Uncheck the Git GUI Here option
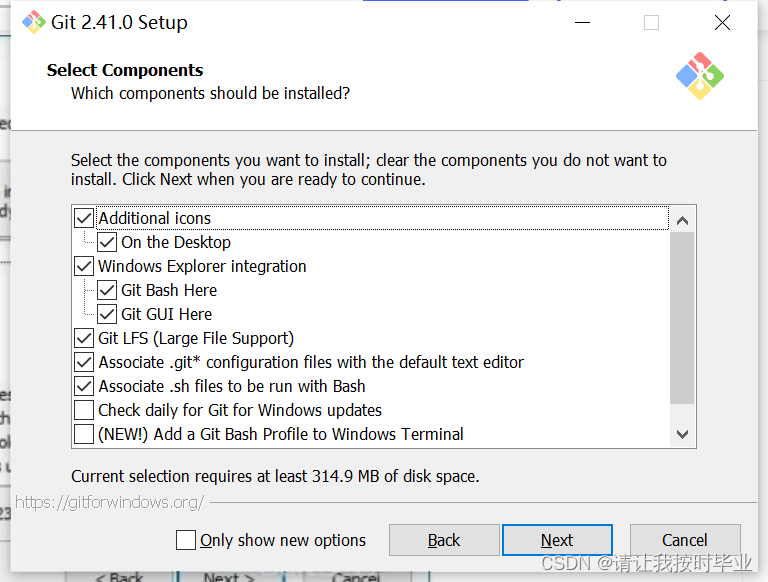The width and height of the screenshot is (768, 582). point(107,314)
